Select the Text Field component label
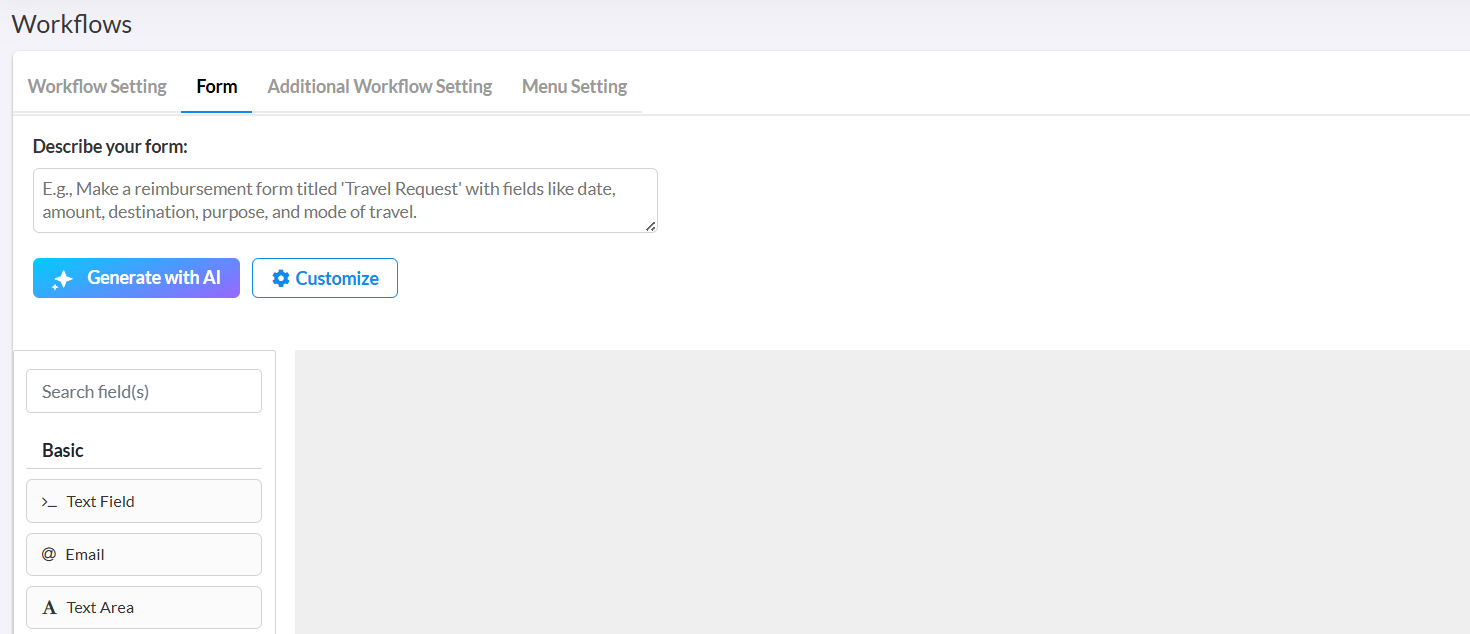The width and height of the screenshot is (1470, 634). point(101,502)
